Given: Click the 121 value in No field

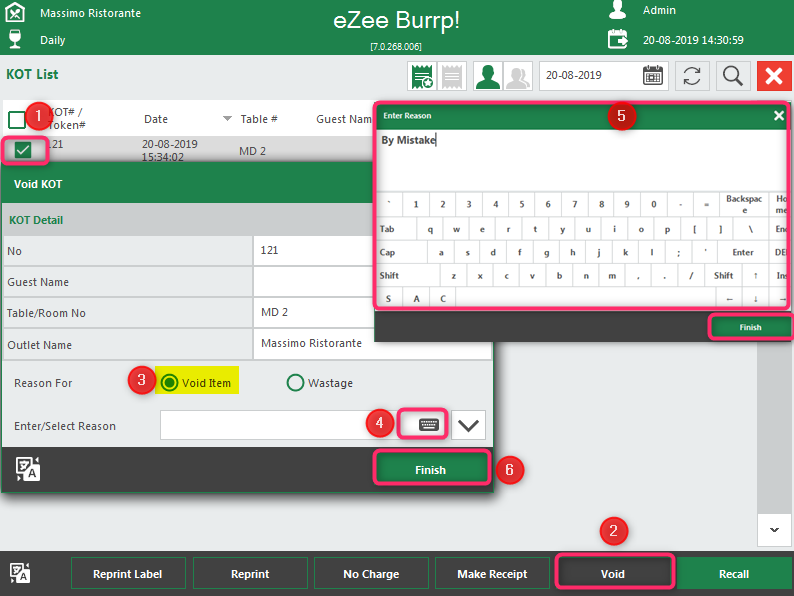Looking at the screenshot, I should click(x=269, y=250).
